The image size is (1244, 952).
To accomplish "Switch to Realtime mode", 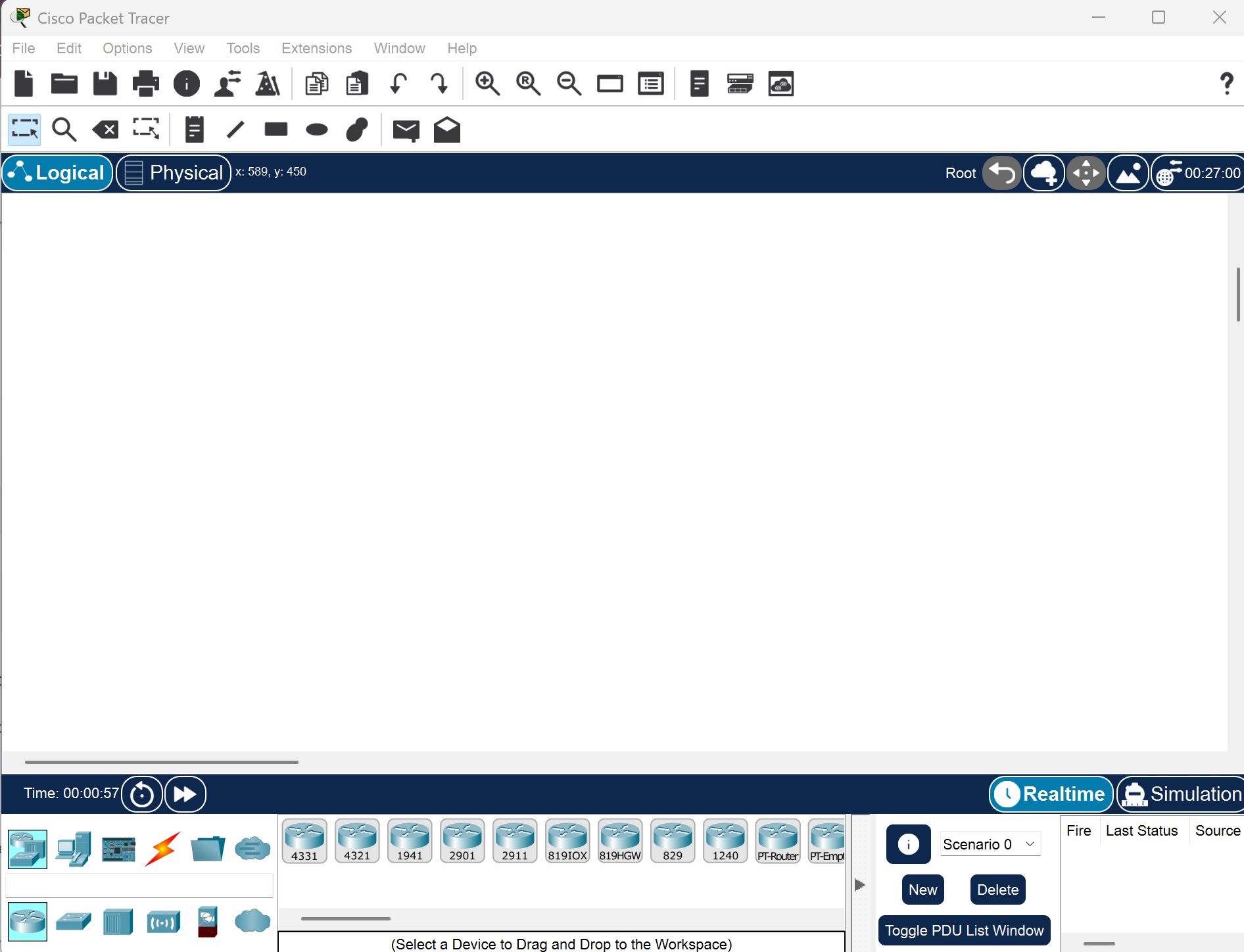I will (x=1051, y=794).
